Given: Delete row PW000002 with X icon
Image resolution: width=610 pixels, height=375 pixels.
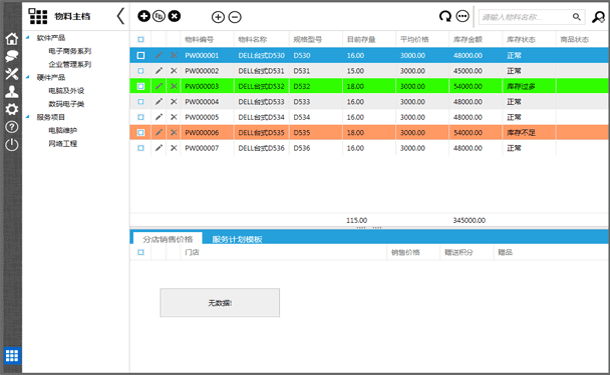Looking at the screenshot, I should (x=174, y=71).
